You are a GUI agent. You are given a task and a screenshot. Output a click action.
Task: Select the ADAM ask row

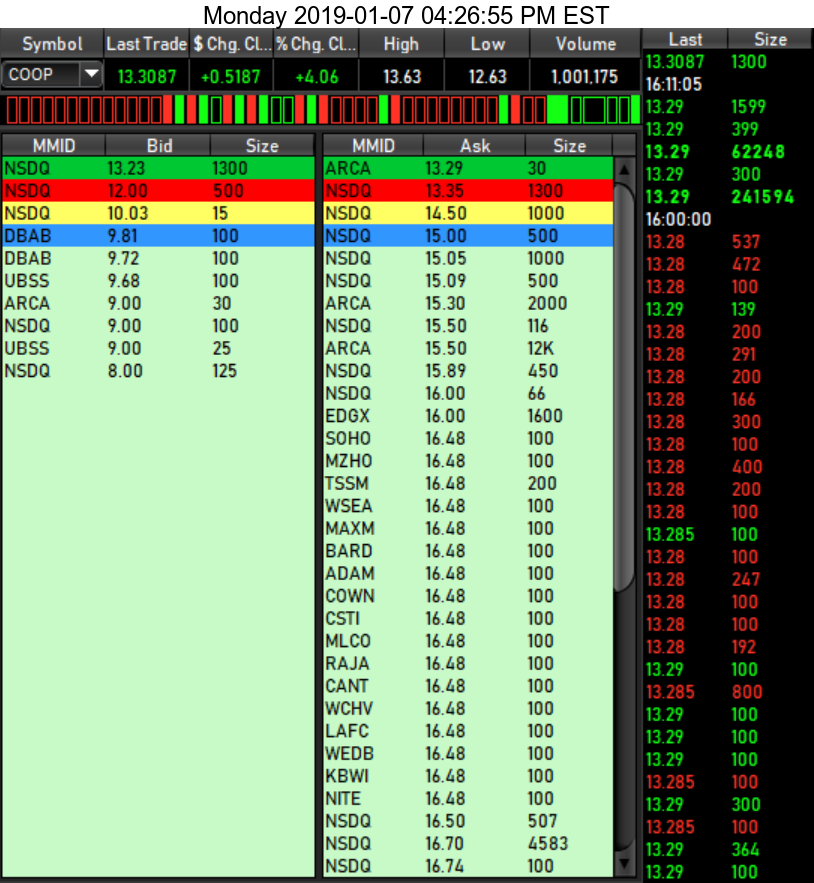(x=468, y=574)
